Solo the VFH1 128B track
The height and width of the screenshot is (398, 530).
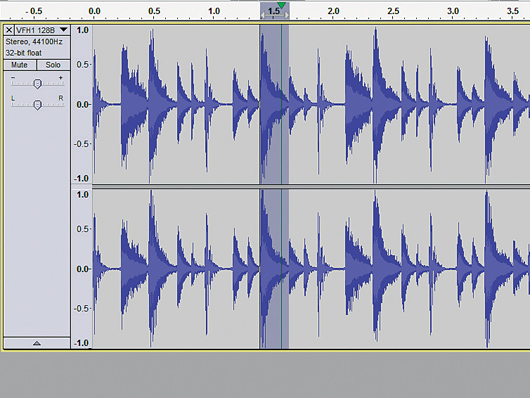53,65
